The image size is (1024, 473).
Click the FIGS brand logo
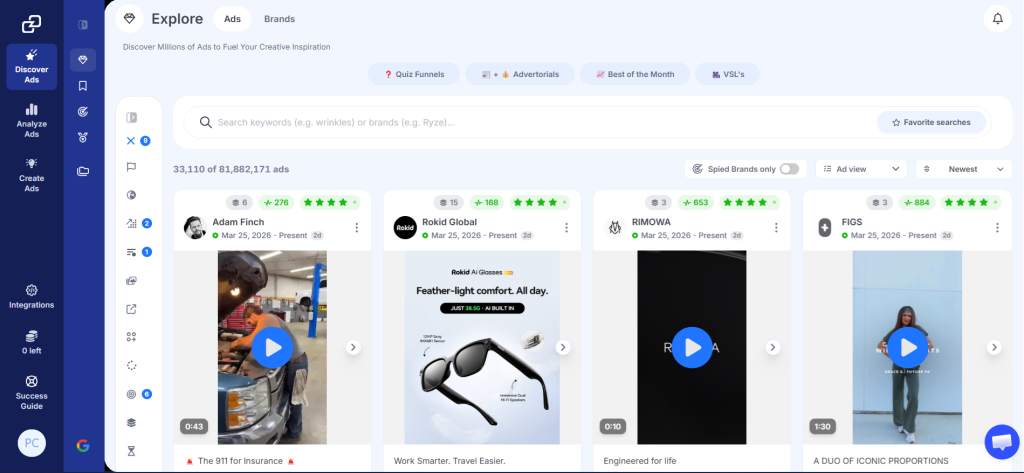(825, 227)
